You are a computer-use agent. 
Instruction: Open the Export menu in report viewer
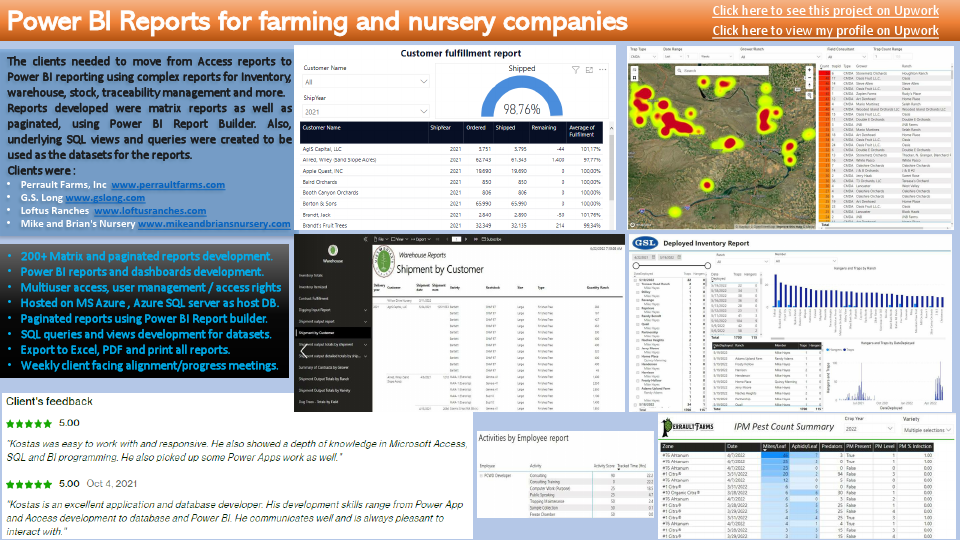(421, 239)
